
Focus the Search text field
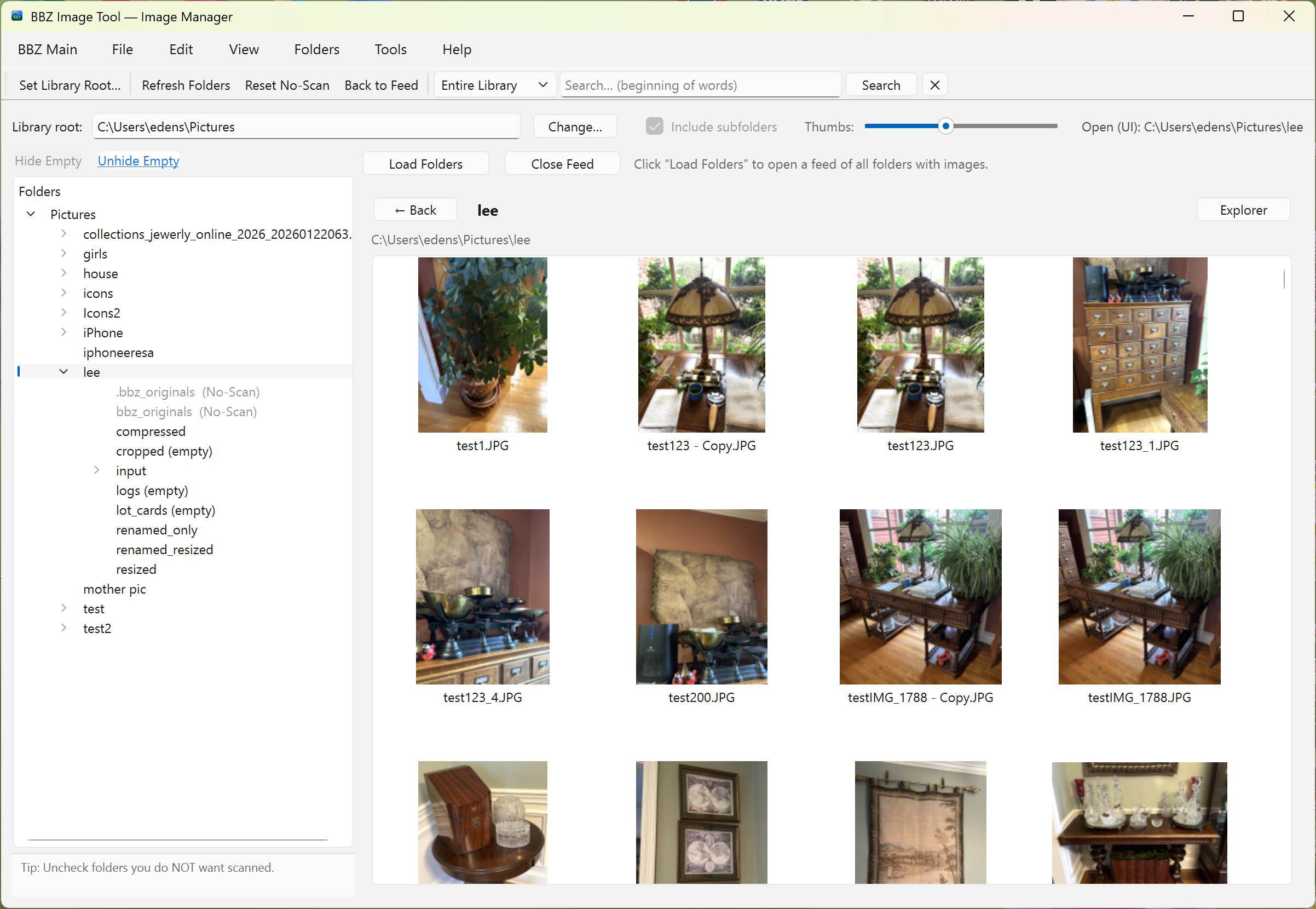point(701,85)
